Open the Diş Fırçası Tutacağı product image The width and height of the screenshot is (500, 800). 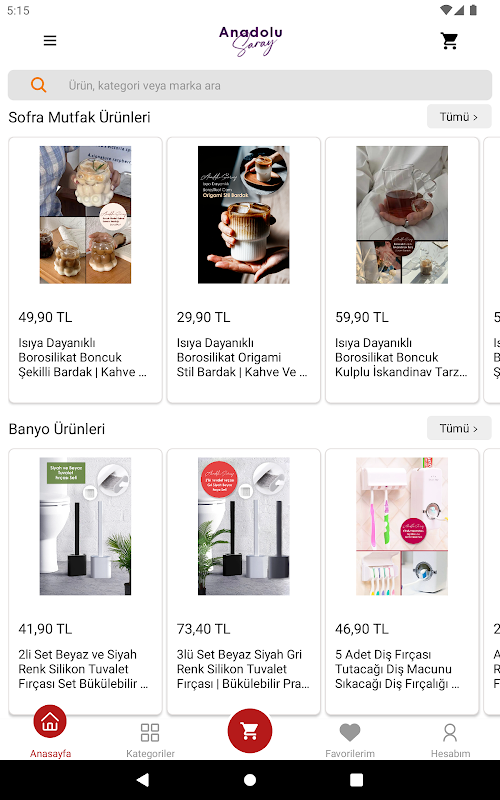402,526
